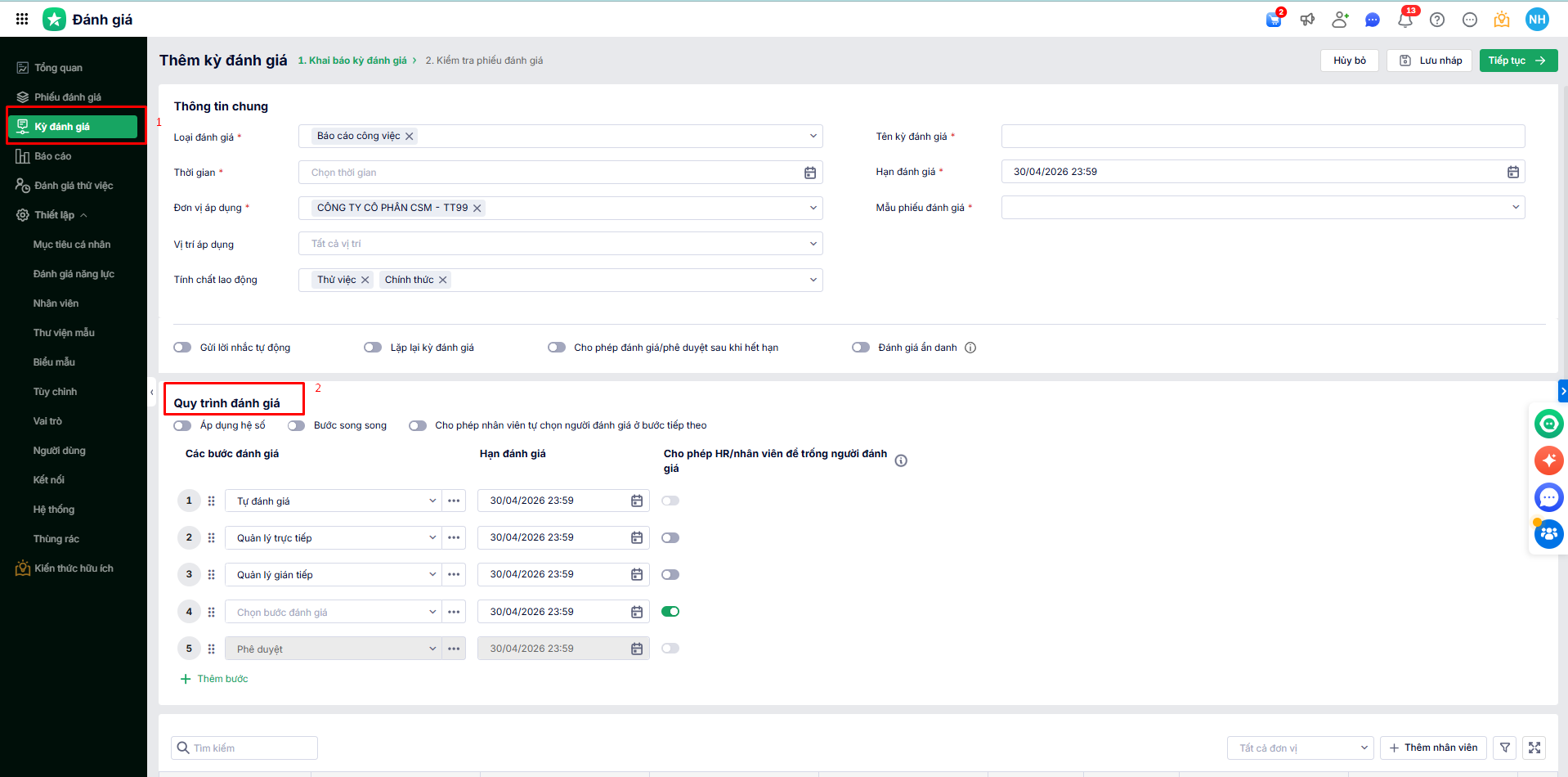This screenshot has width=1568, height=777.
Task: Open the Vị trí áp dụng dropdown
Action: point(813,244)
